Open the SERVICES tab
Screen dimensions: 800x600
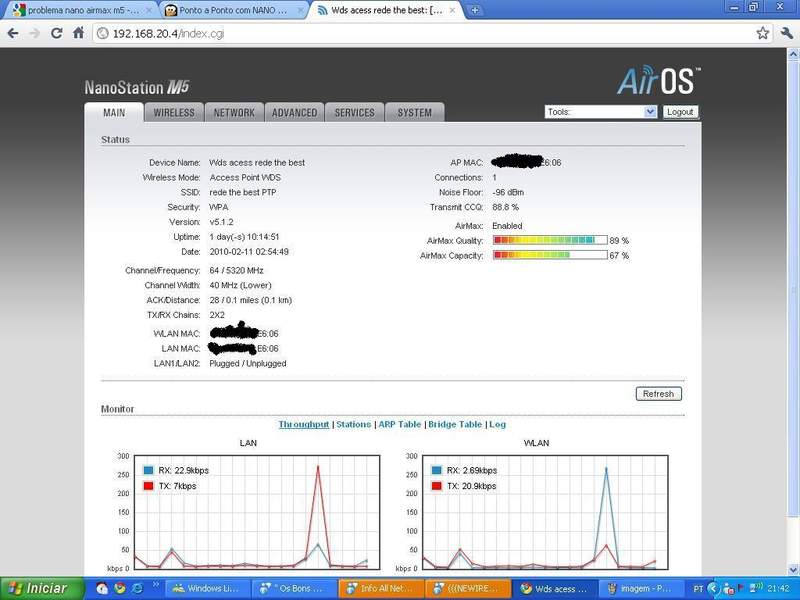pos(355,113)
